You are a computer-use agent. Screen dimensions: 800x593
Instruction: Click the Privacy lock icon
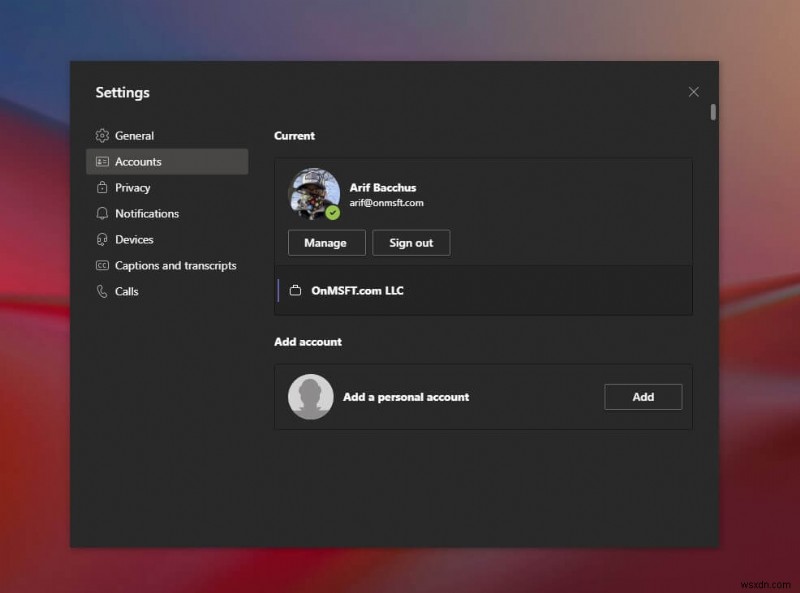tap(101, 187)
